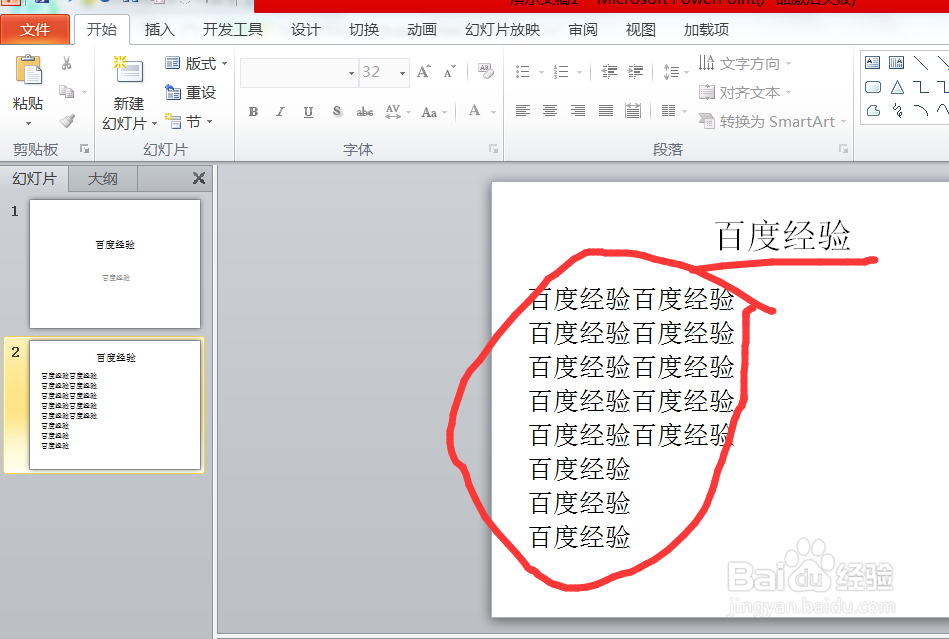Viewport: 949px width, 639px height.
Task: Justify the text
Action: 606,111
